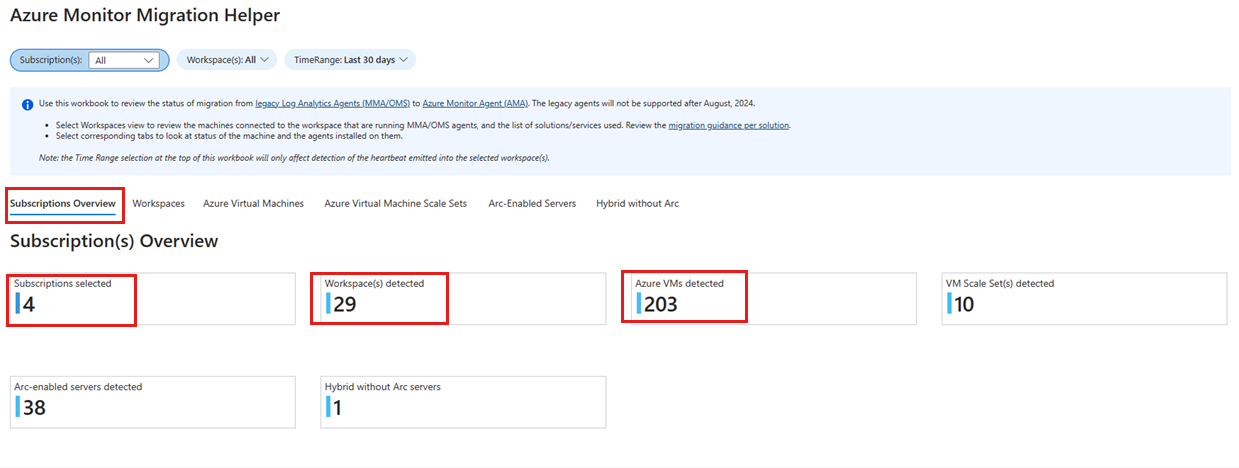1239x468 pixels.
Task: Click the Subscriptions selected tile showing 4
Action: 153,298
